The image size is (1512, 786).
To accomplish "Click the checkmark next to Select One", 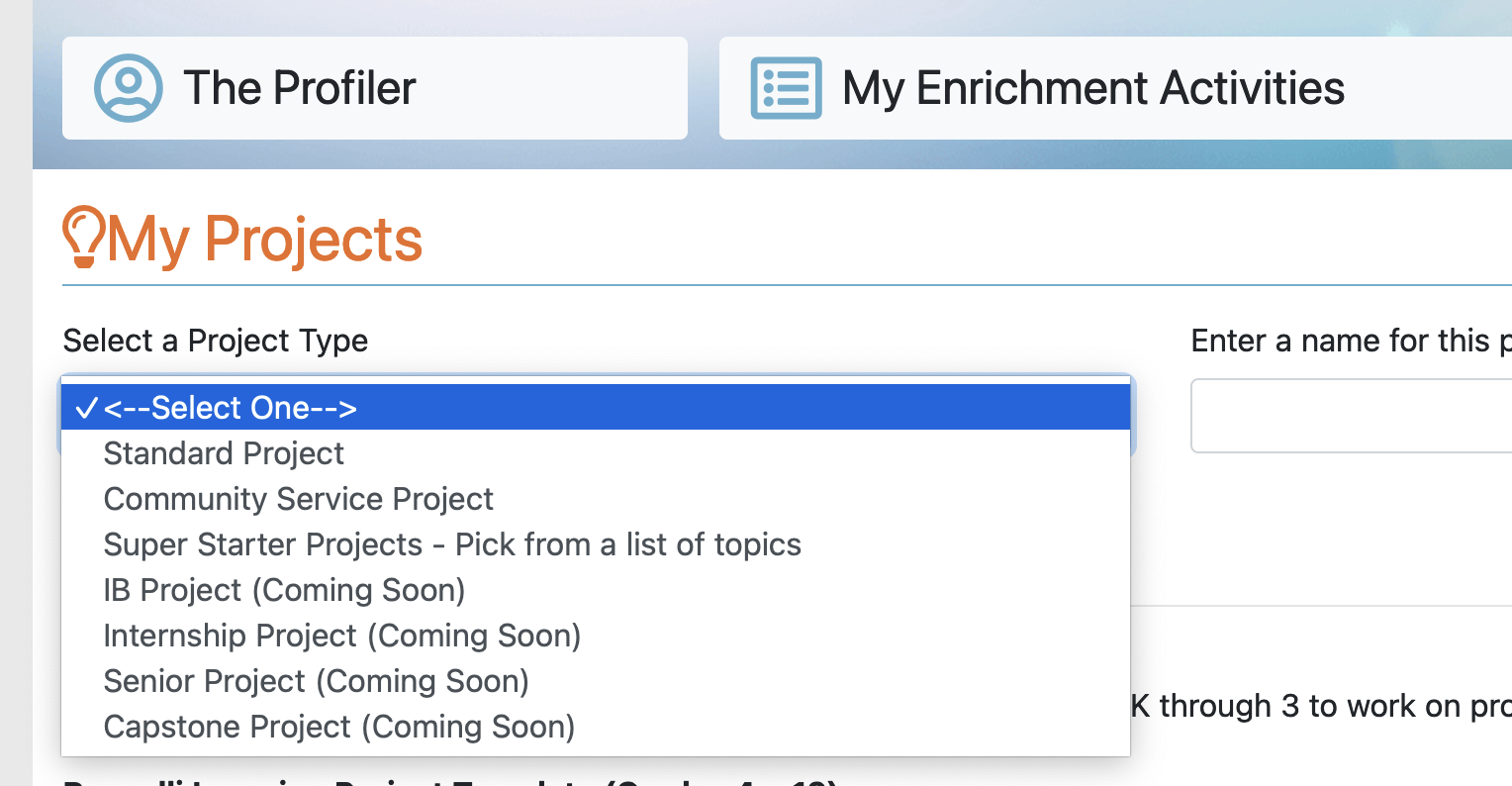I will [87, 408].
